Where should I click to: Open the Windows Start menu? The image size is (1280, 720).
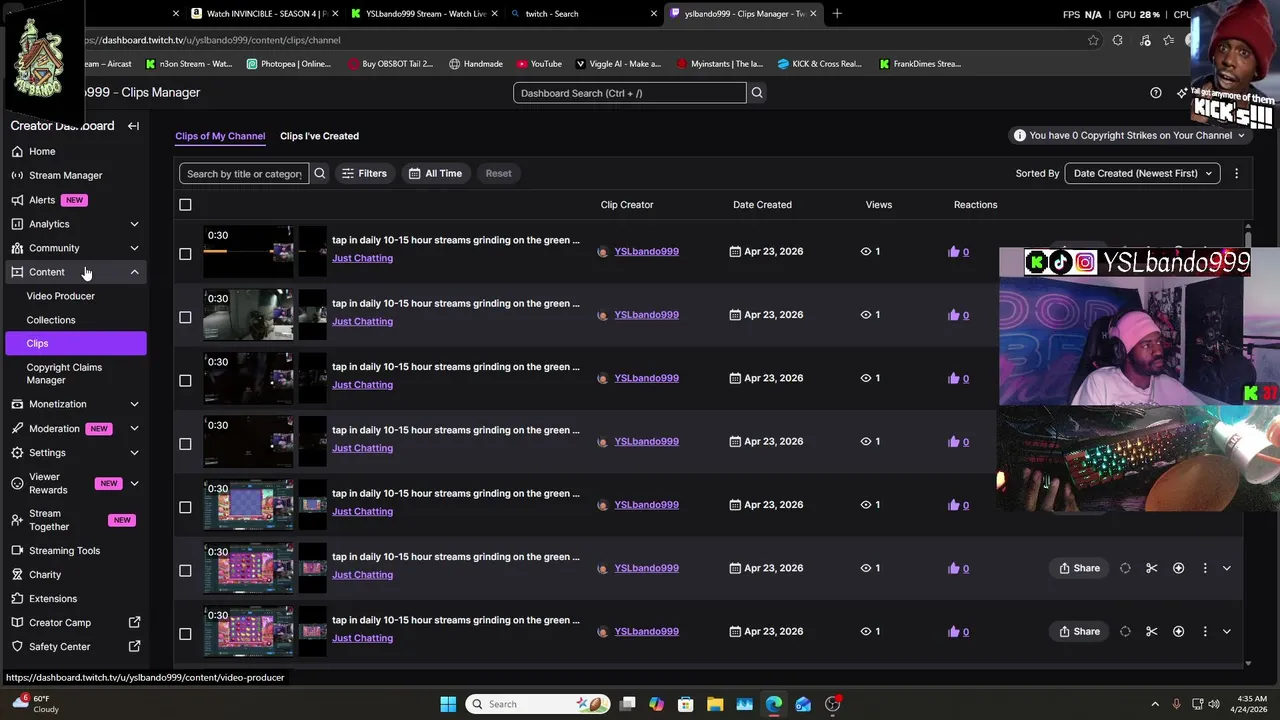(448, 704)
